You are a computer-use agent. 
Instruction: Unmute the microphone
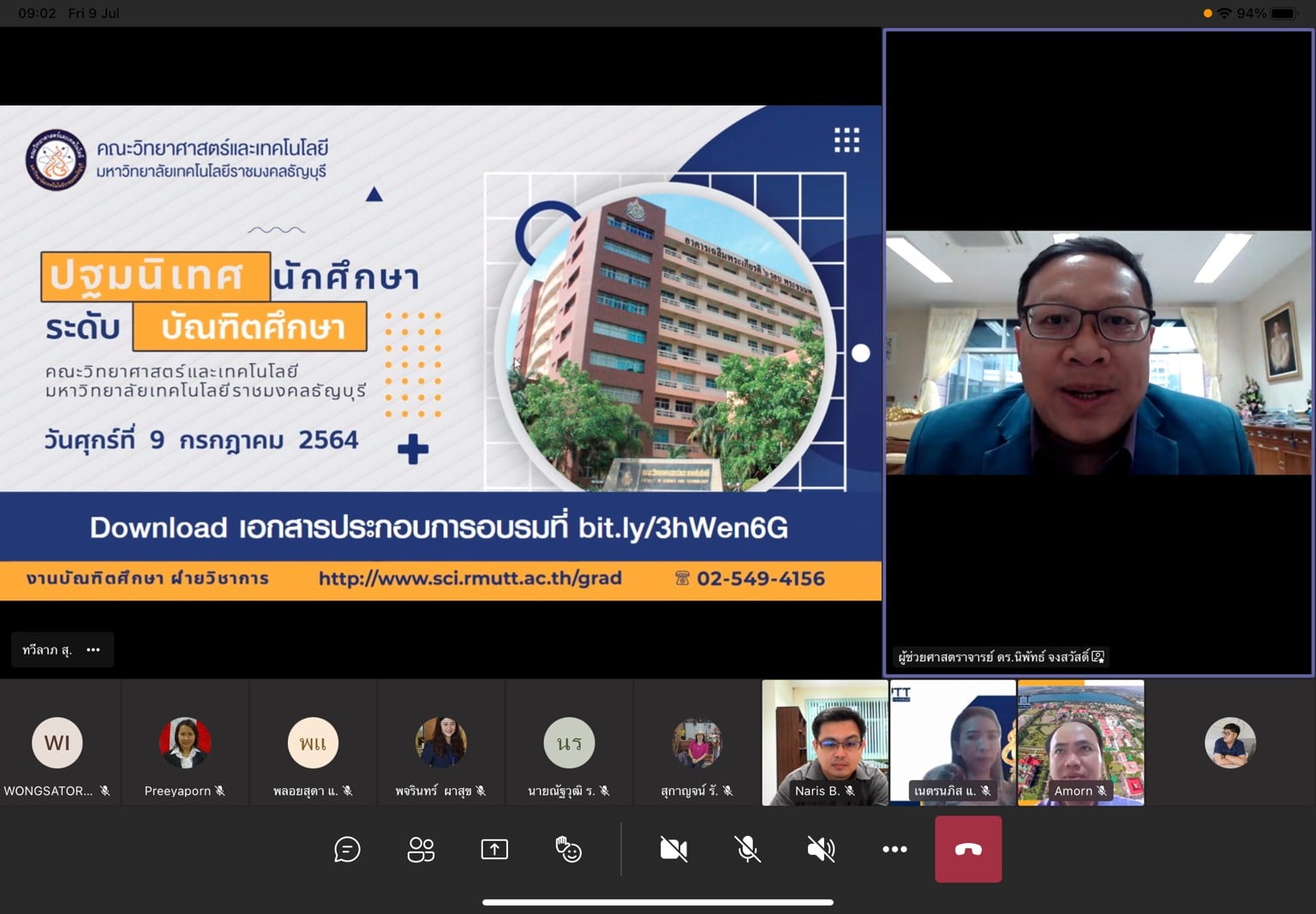[747, 849]
